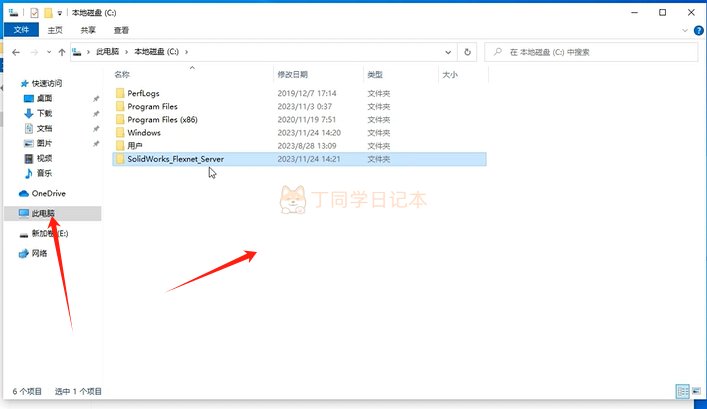Open 图片 in the navigation pane
This screenshot has width=707, height=409.
[x=44, y=143]
